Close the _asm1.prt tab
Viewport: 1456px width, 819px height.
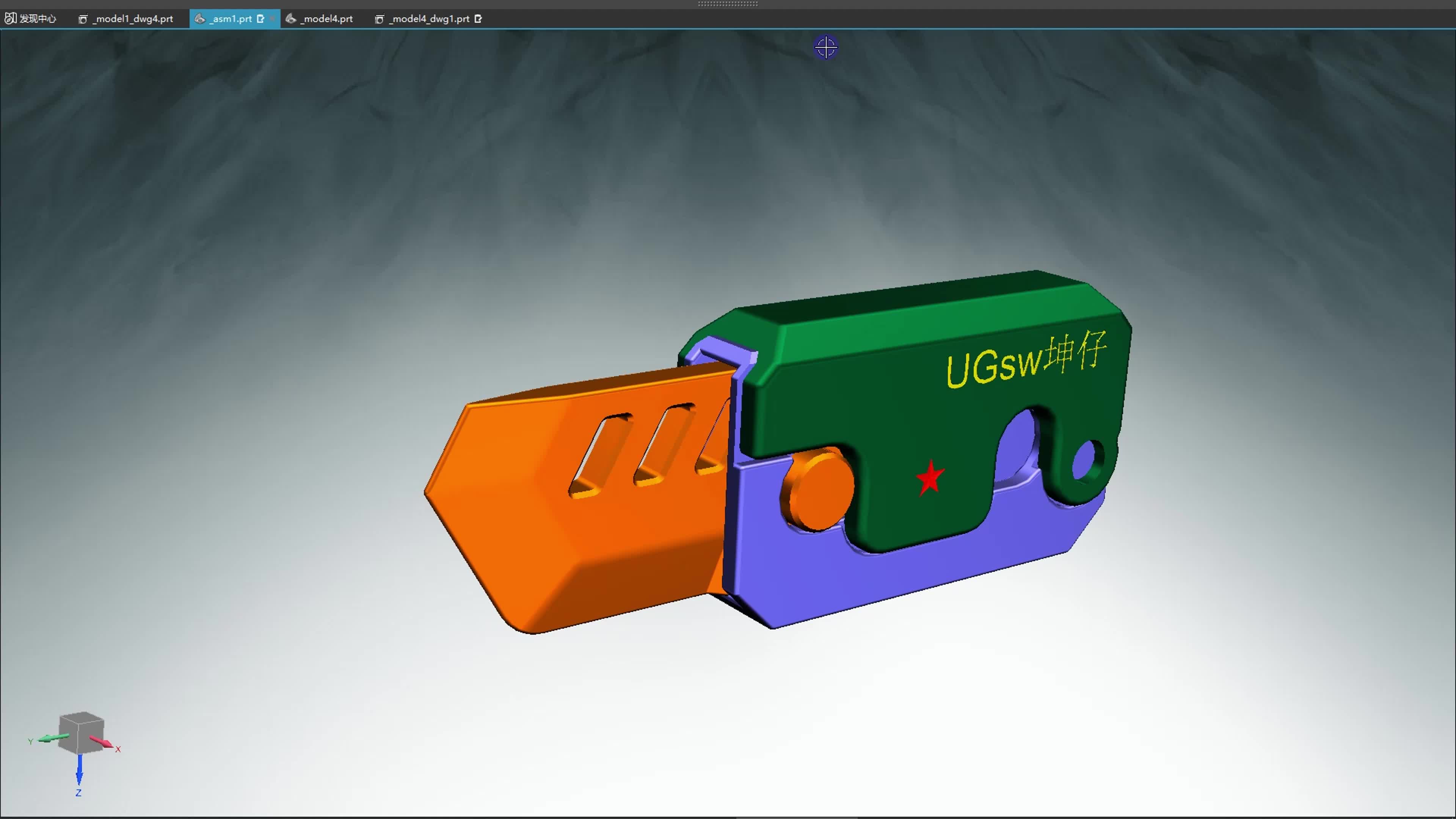tap(273, 19)
